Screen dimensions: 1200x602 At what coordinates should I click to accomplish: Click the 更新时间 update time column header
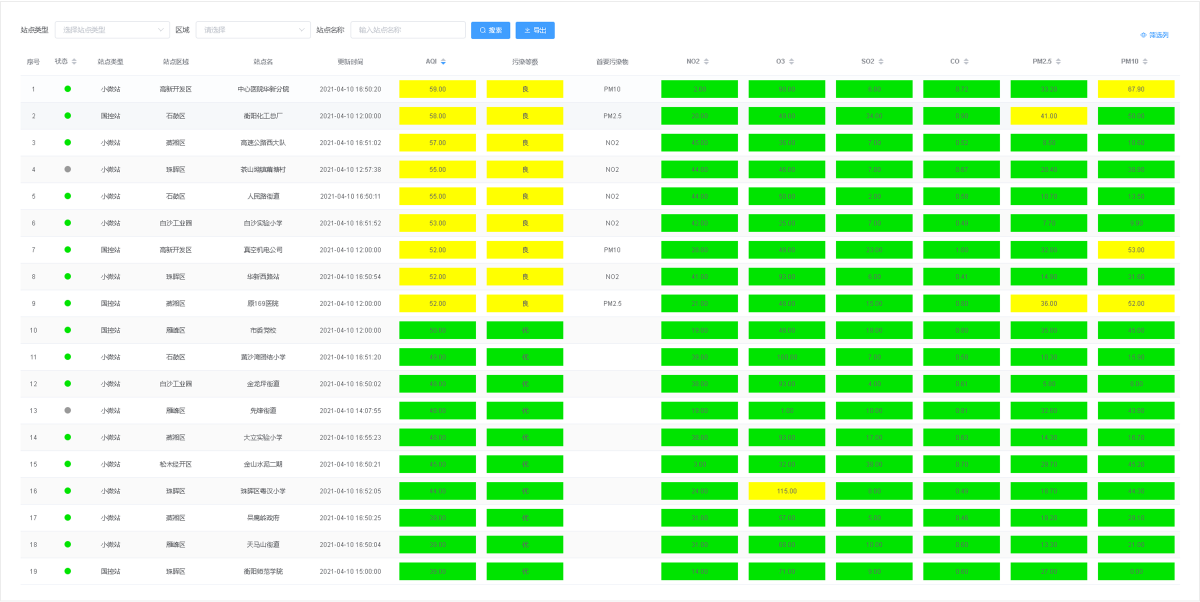pyautogui.click(x=350, y=62)
